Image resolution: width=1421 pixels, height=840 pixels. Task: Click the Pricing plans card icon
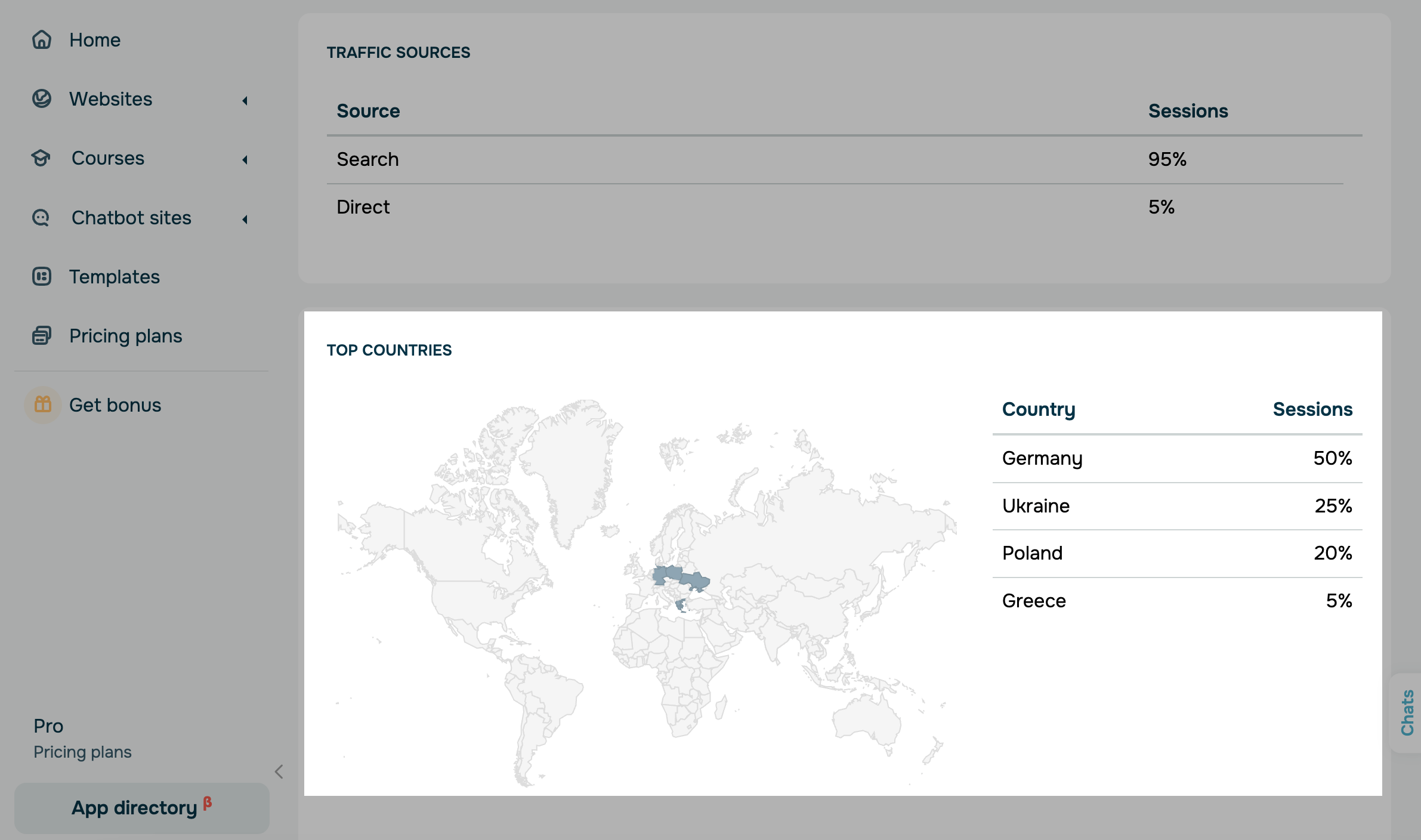42,336
